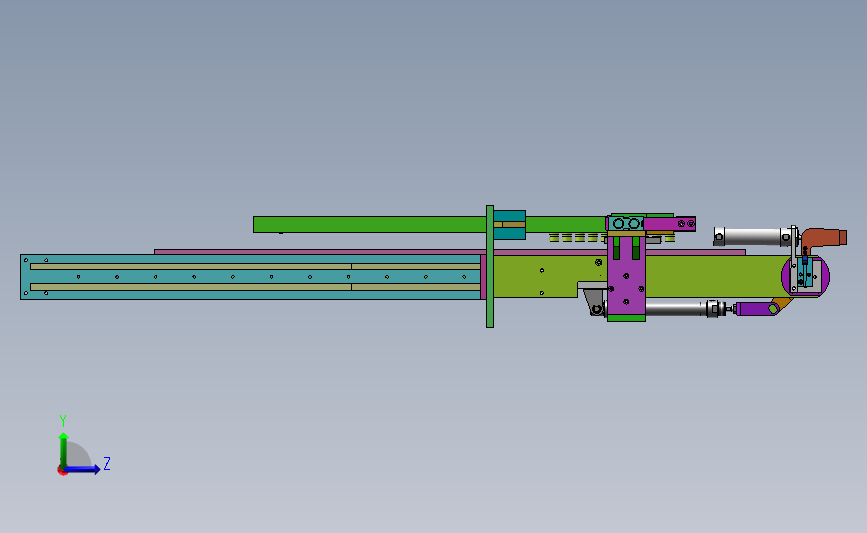Select the lower tan rail on teal plate
Viewport: 867px width, 533px height.
255,287
